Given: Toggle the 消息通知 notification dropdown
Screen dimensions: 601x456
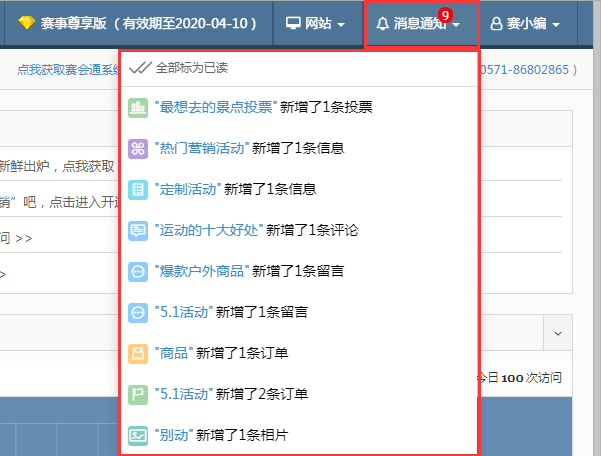Looking at the screenshot, I should tap(418, 23).
